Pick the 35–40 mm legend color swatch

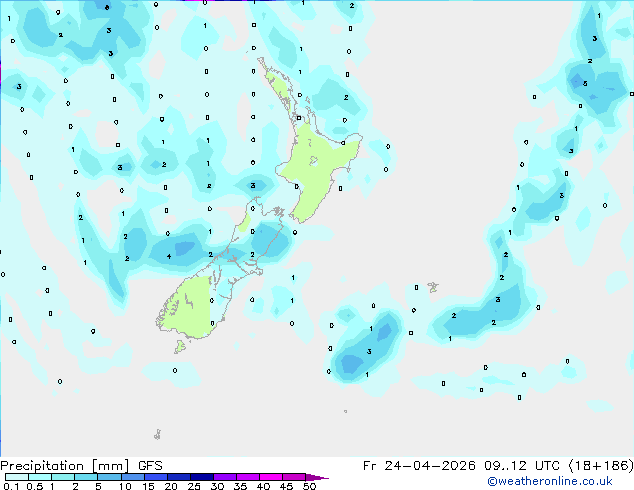click(247, 477)
